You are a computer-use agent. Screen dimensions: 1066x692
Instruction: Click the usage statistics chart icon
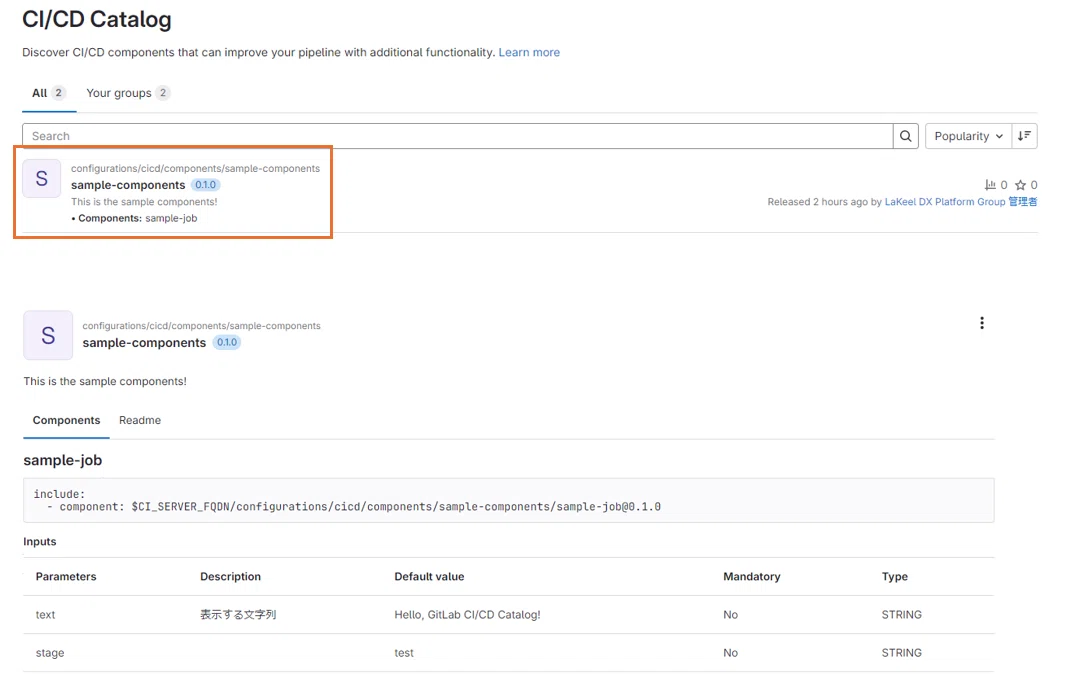click(991, 185)
